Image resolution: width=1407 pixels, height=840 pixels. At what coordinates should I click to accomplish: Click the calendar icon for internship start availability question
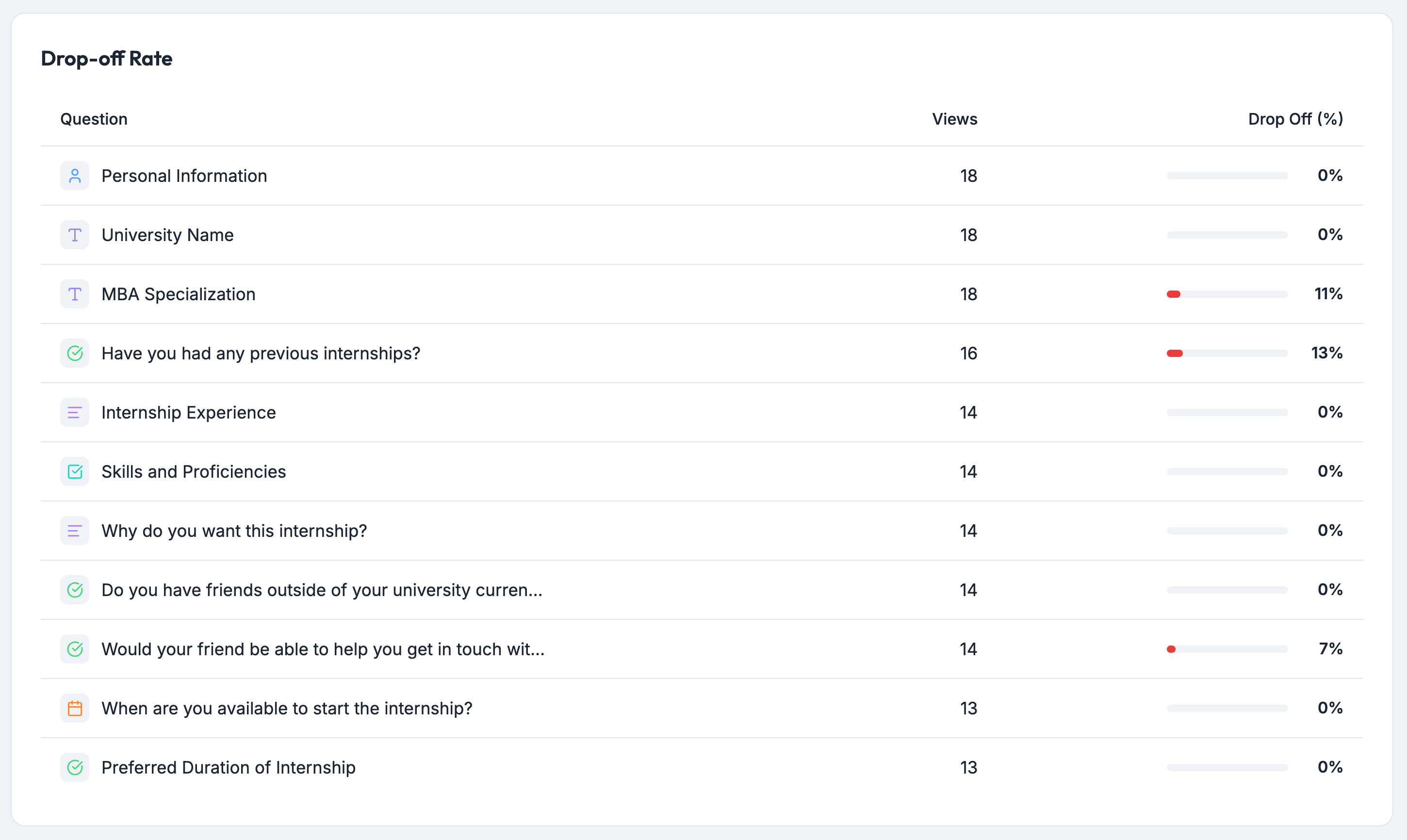tap(74, 708)
